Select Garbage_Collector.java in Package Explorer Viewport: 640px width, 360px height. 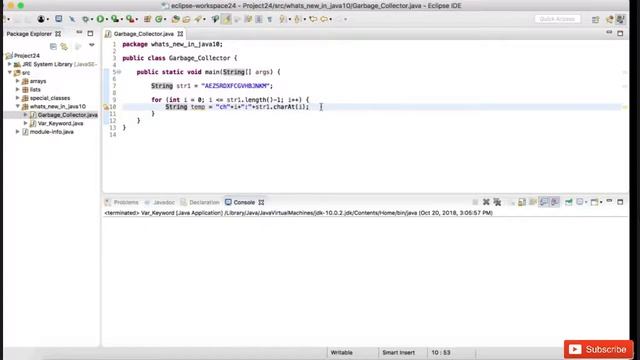pos(67,115)
